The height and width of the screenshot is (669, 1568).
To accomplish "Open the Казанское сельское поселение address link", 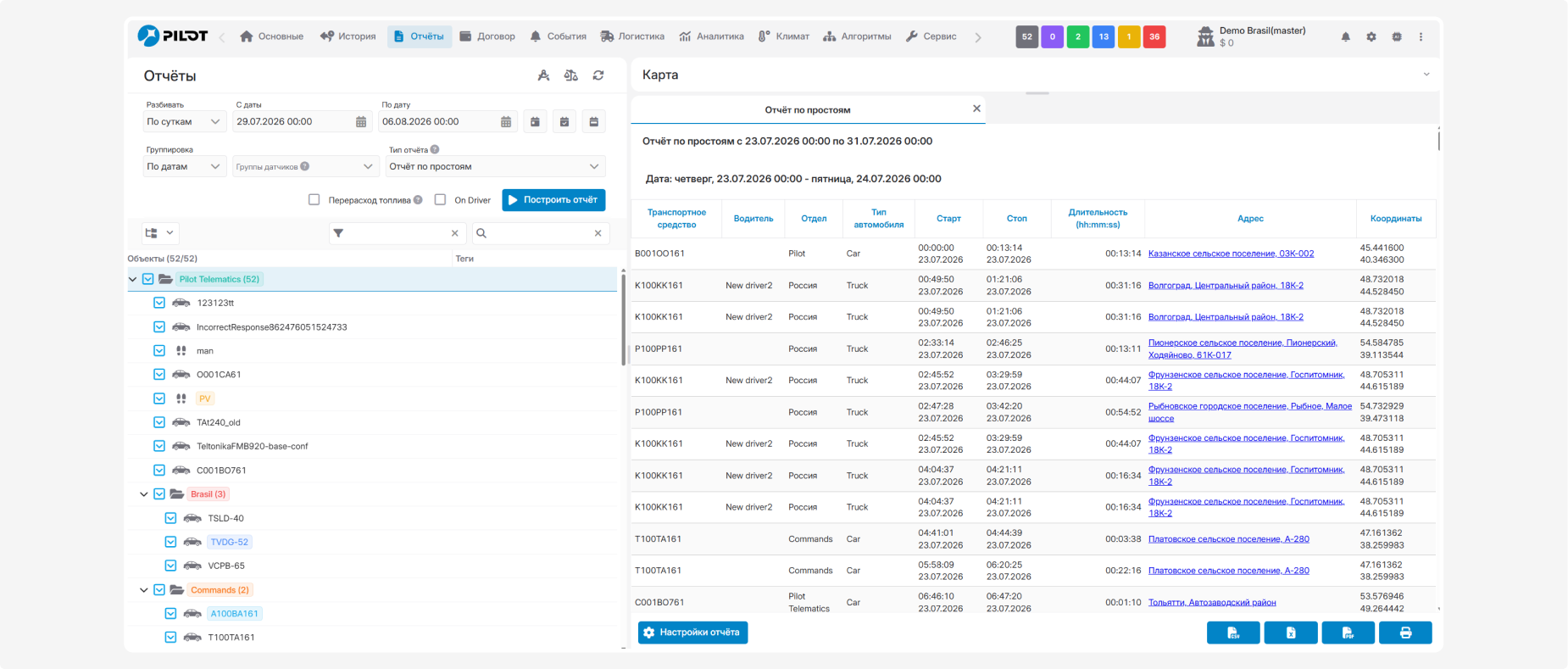I will (1231, 254).
